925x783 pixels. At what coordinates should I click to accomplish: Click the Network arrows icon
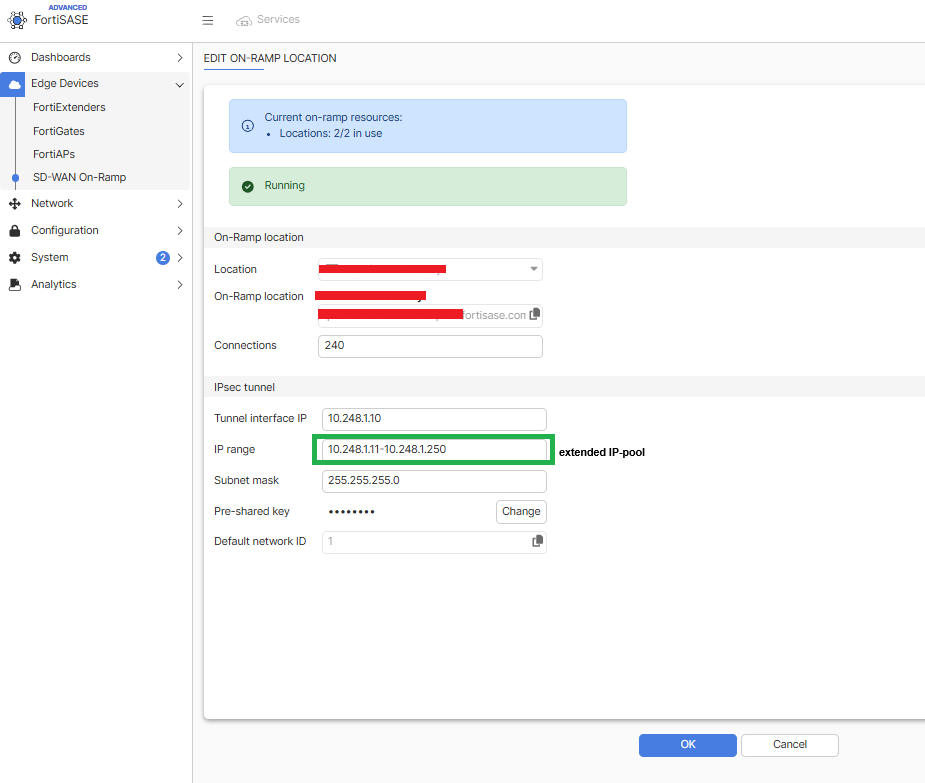pyautogui.click(x=15, y=204)
